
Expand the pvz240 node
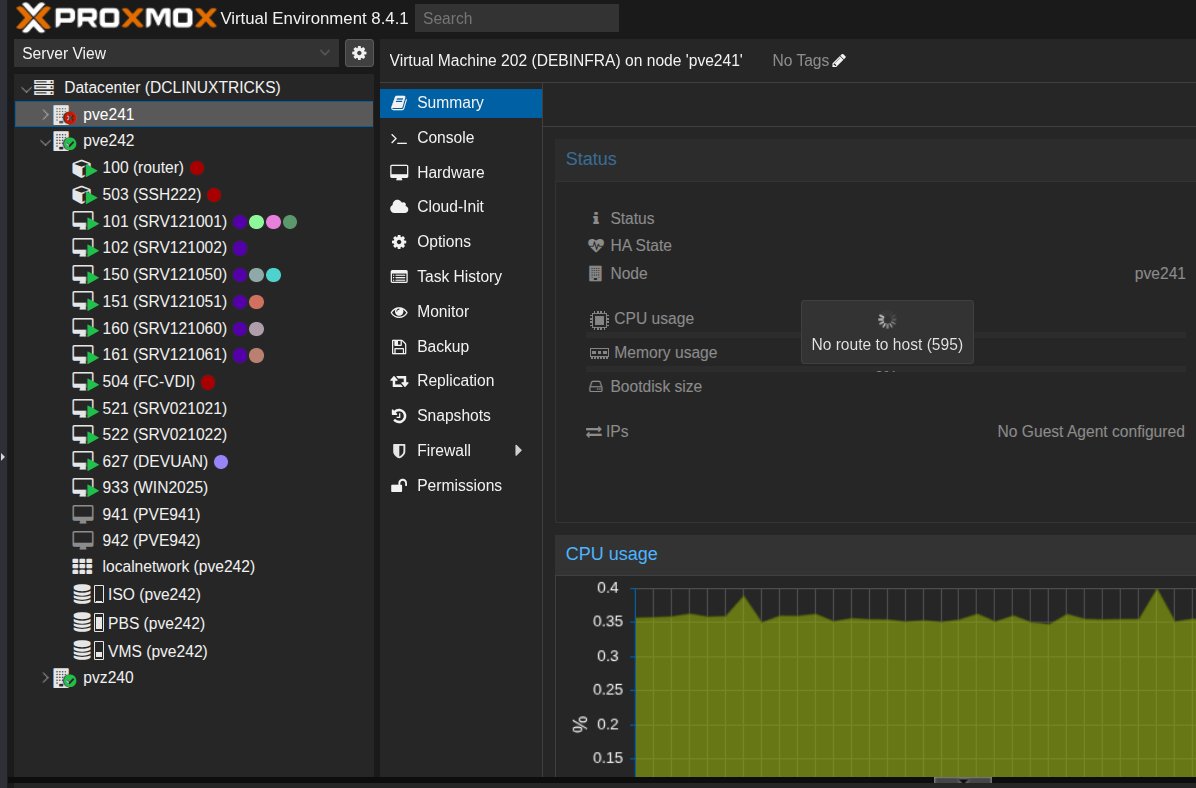pos(45,677)
